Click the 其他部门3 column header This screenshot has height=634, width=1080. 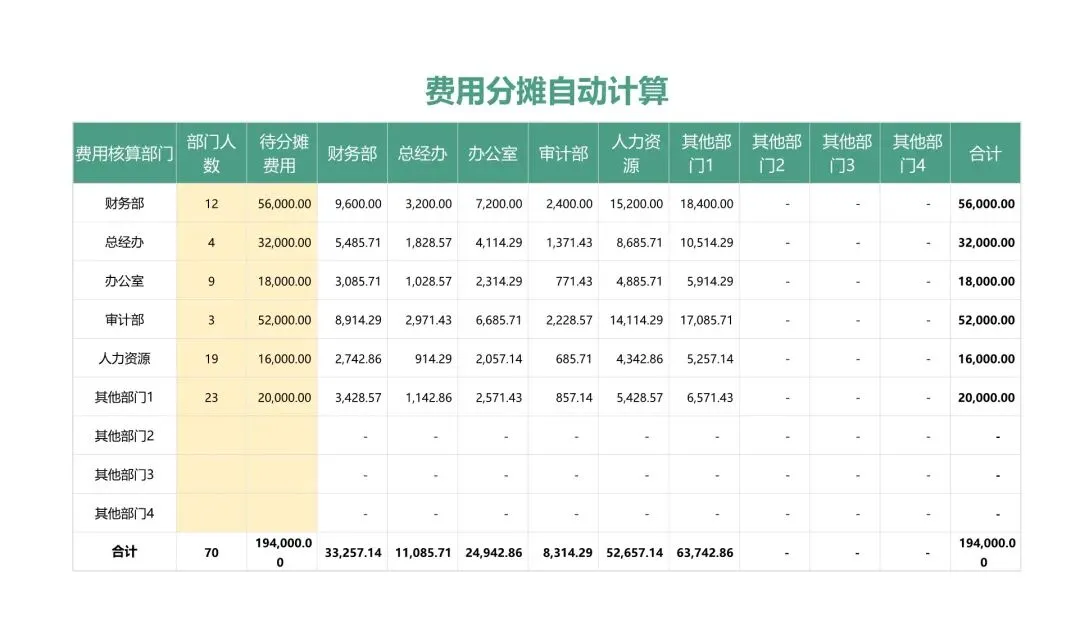point(844,153)
